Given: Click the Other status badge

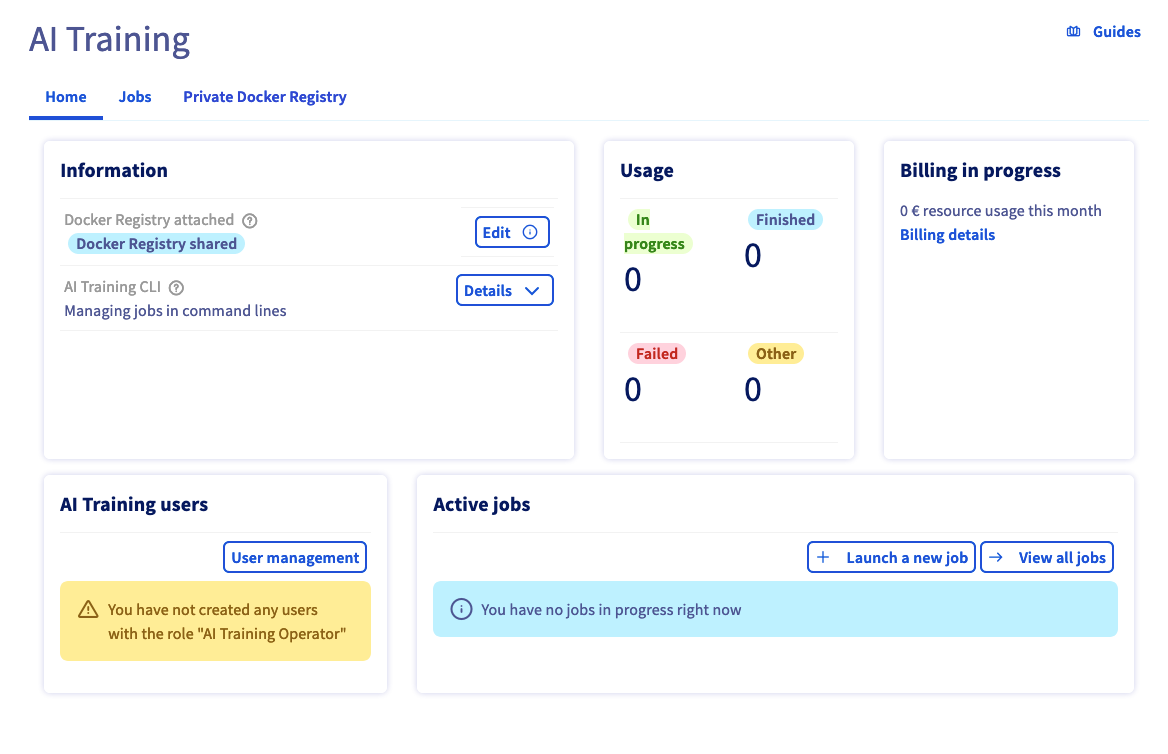Looking at the screenshot, I should pyautogui.click(x=776, y=354).
